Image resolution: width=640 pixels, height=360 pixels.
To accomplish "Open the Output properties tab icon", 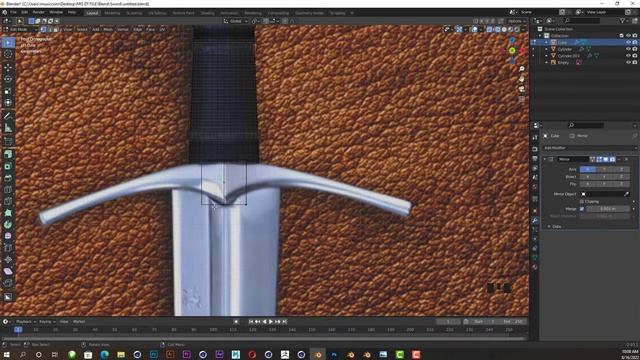I will (x=535, y=159).
